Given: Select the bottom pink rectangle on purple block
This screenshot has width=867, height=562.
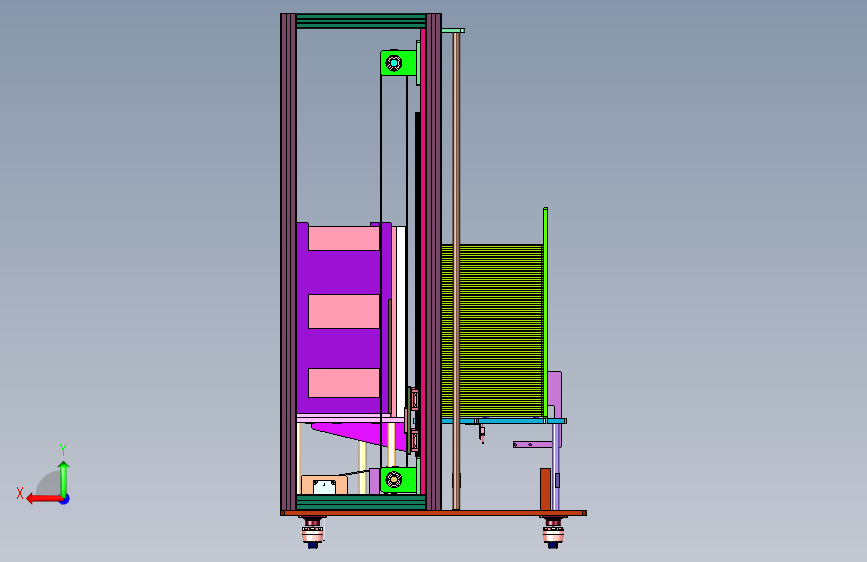Looking at the screenshot, I should [343, 383].
